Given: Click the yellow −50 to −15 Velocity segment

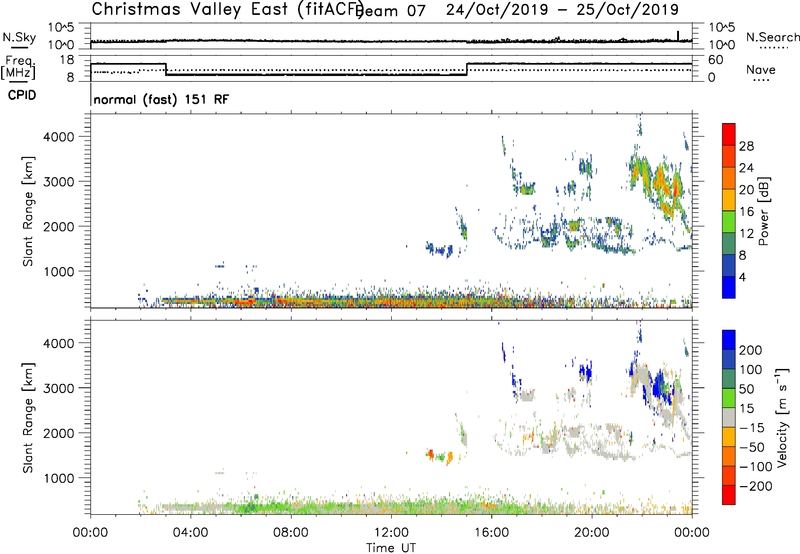Looking at the screenshot, I should (729, 437).
